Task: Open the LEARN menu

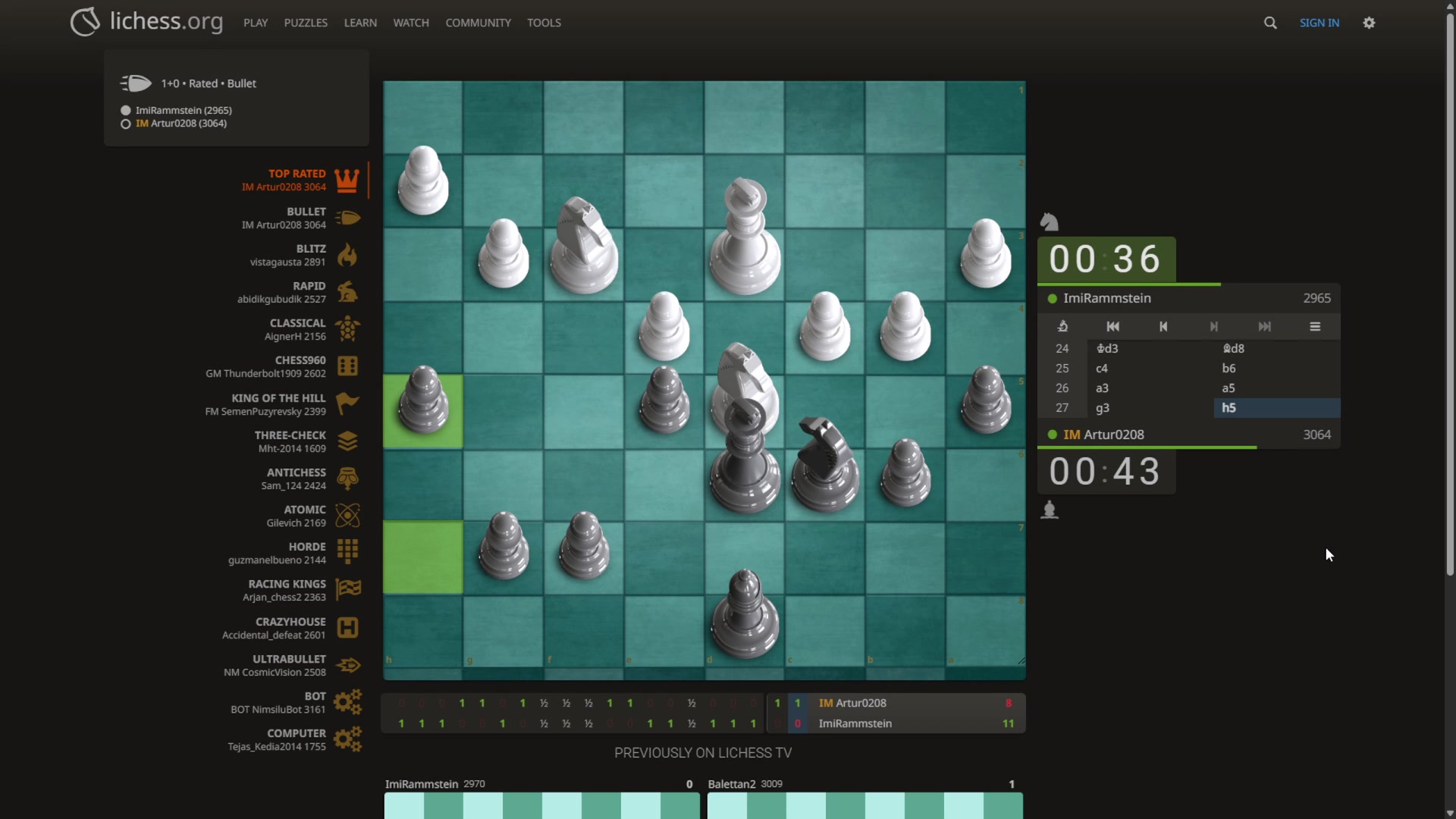Action: click(x=360, y=23)
